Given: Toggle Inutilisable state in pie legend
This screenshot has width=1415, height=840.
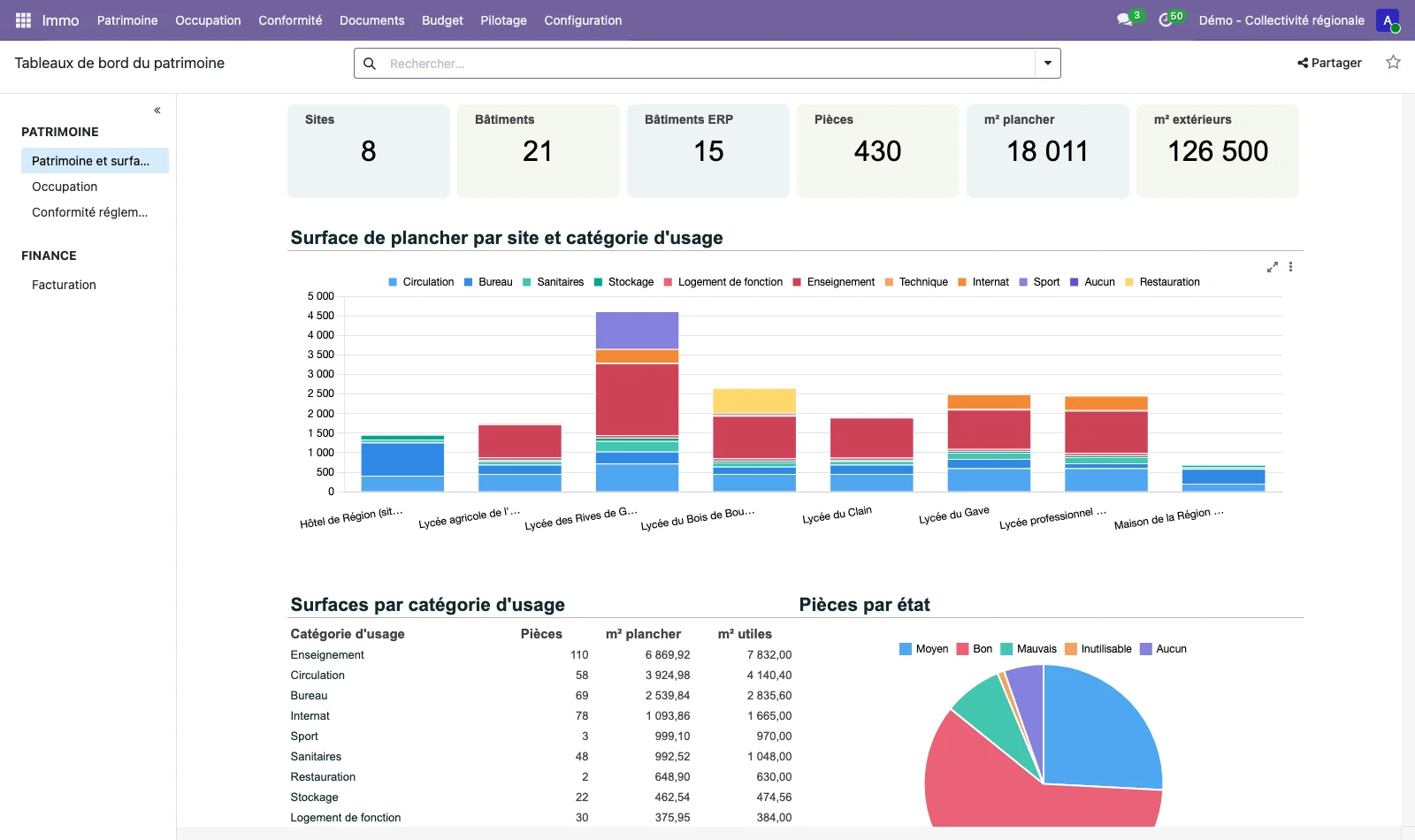Looking at the screenshot, I should (1098, 649).
